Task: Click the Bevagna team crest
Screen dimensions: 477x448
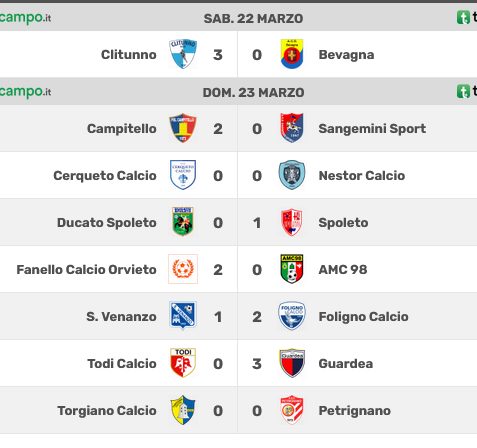Action: [292, 54]
